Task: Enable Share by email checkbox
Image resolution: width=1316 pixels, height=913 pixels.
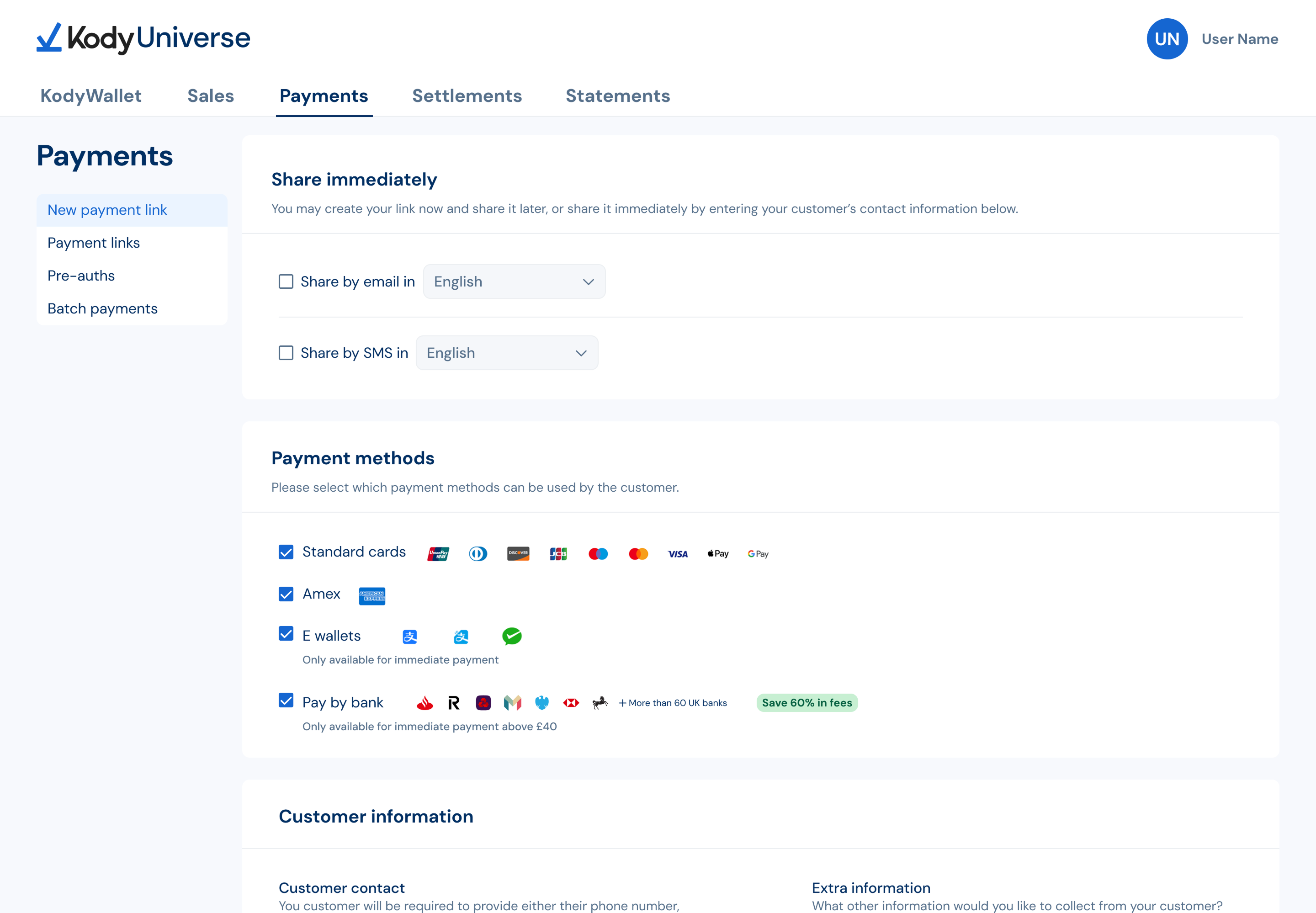Action: [286, 282]
